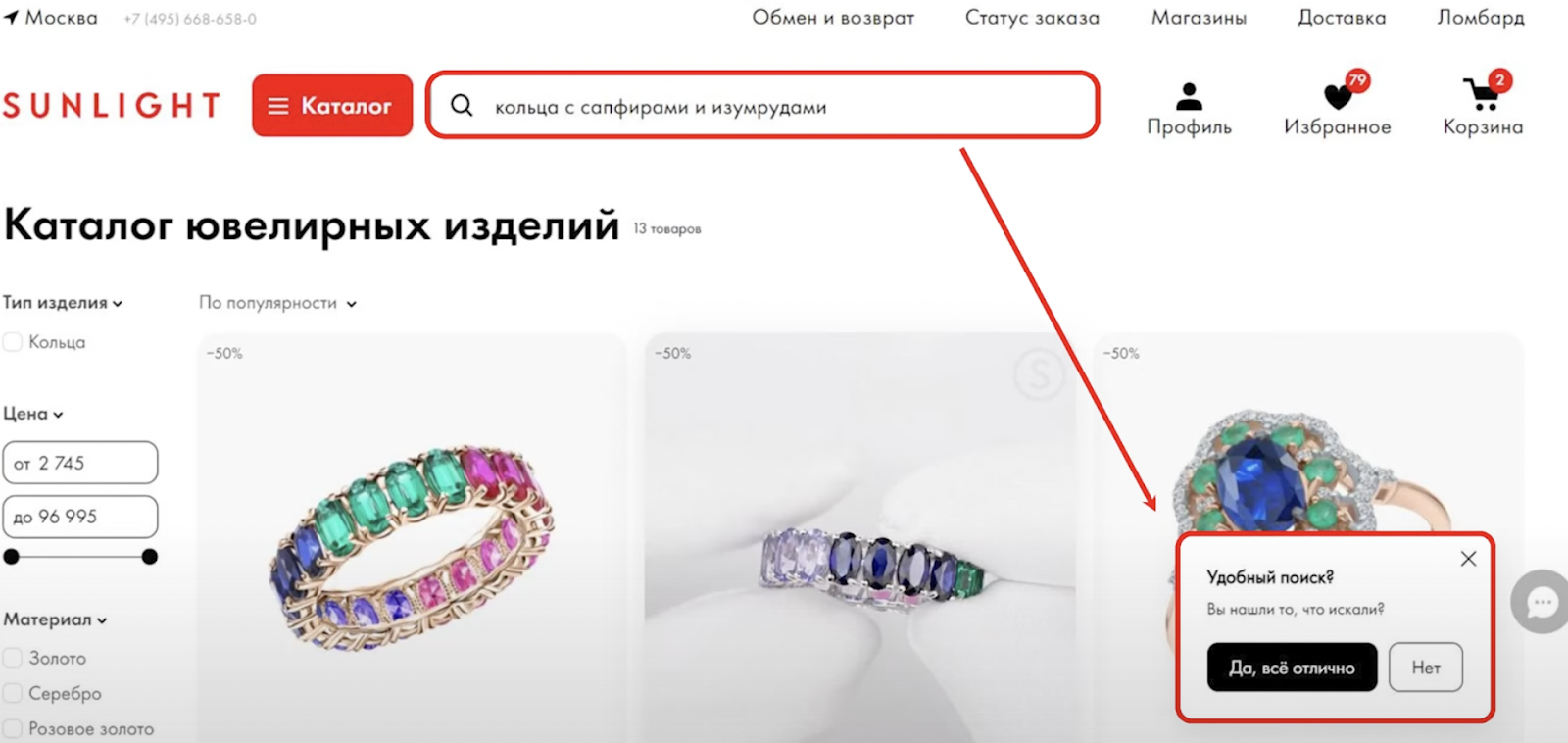Check the Серебро material checkbox
This screenshot has height=743, width=1568.
[x=13, y=693]
